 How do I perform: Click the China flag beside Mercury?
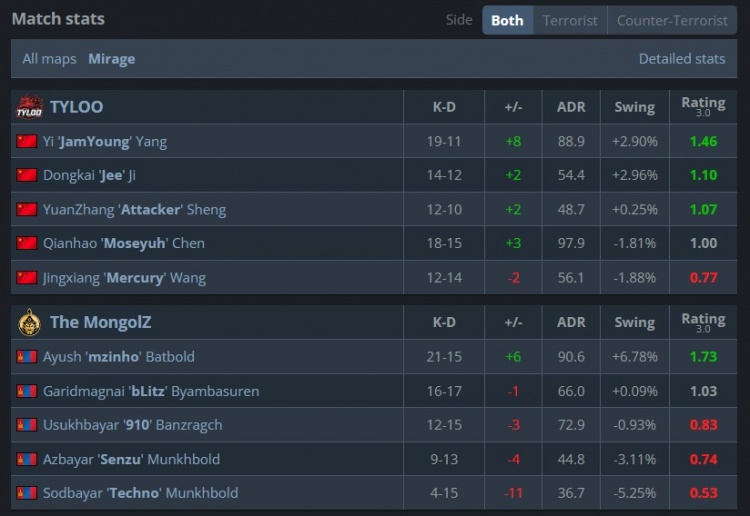27,278
